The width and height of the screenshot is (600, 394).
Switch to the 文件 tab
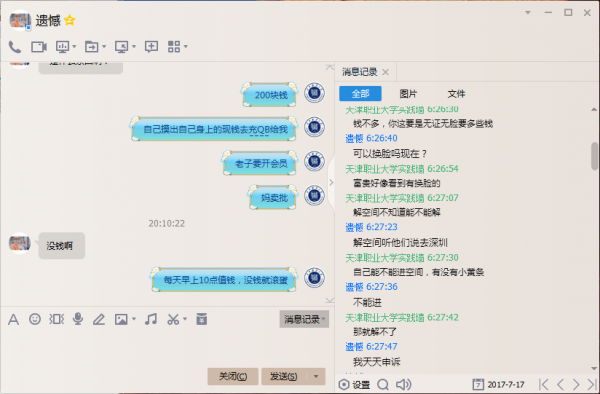pos(456,94)
